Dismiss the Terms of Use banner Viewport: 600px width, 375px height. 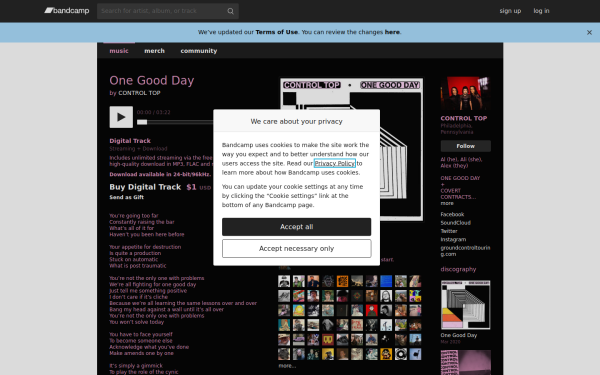click(589, 33)
